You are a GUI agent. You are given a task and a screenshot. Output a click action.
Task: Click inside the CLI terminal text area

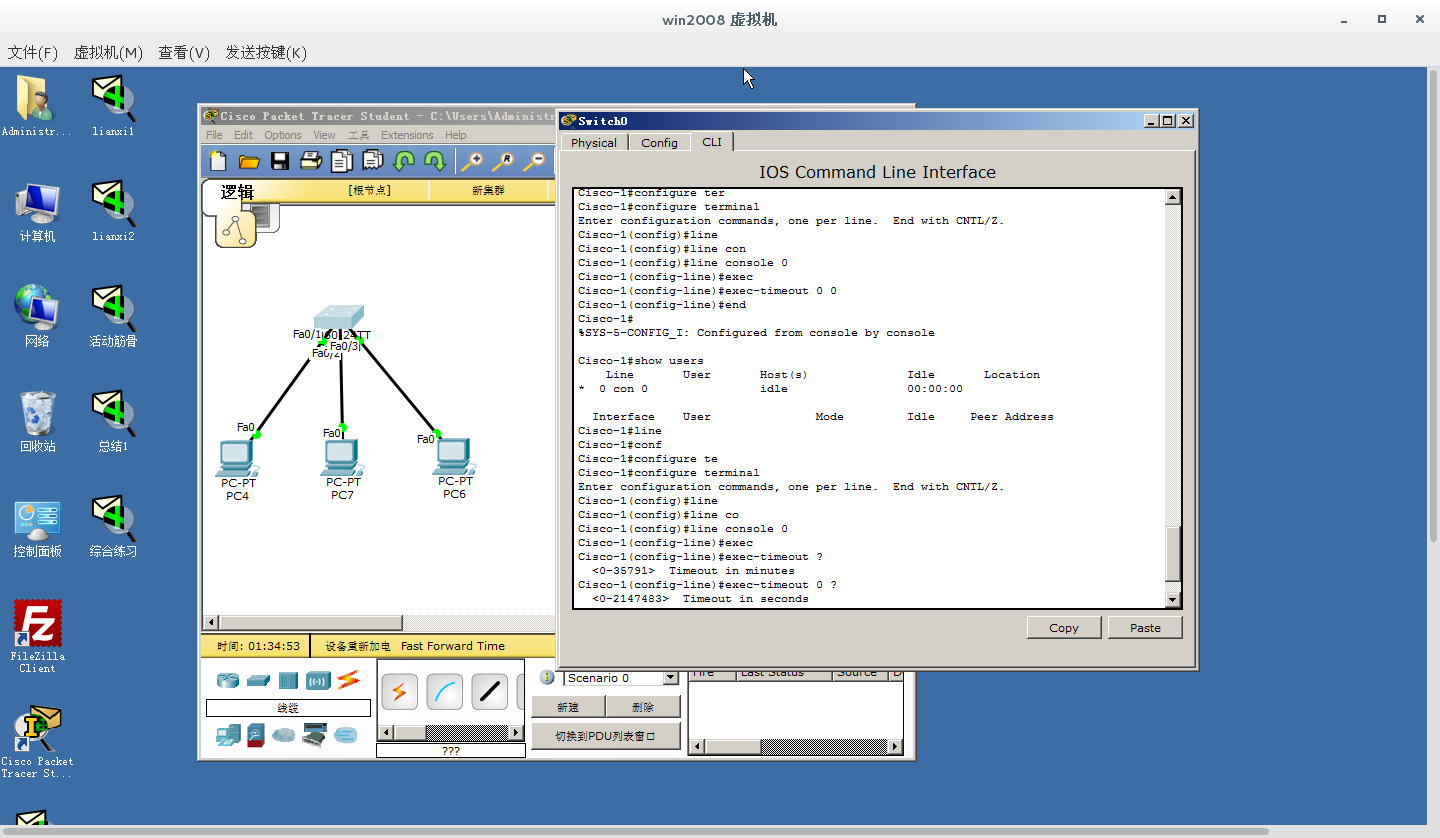pyautogui.click(x=870, y=397)
